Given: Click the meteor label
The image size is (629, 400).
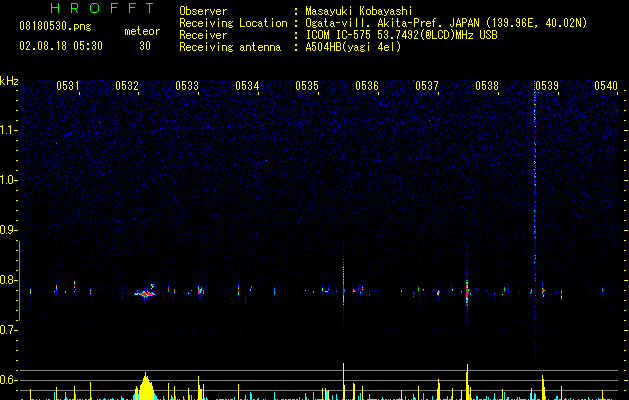Looking at the screenshot, I should tap(142, 31).
